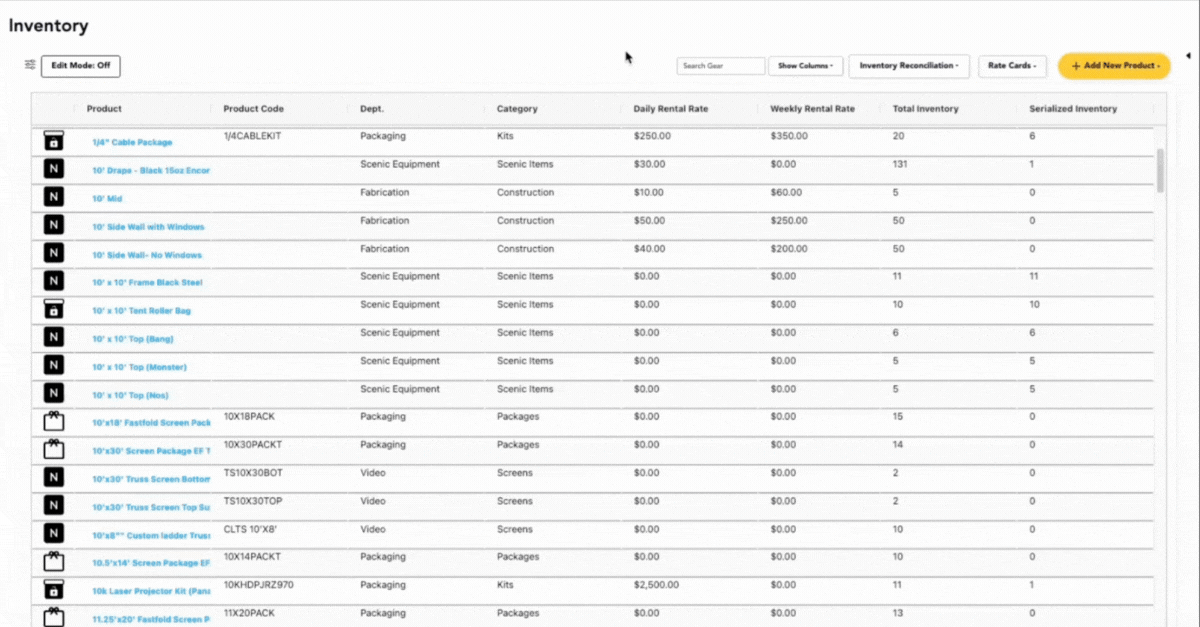This screenshot has width=1200, height=627.
Task: Click kit icon for 10k Laser Projector Kit
Action: click(54, 590)
